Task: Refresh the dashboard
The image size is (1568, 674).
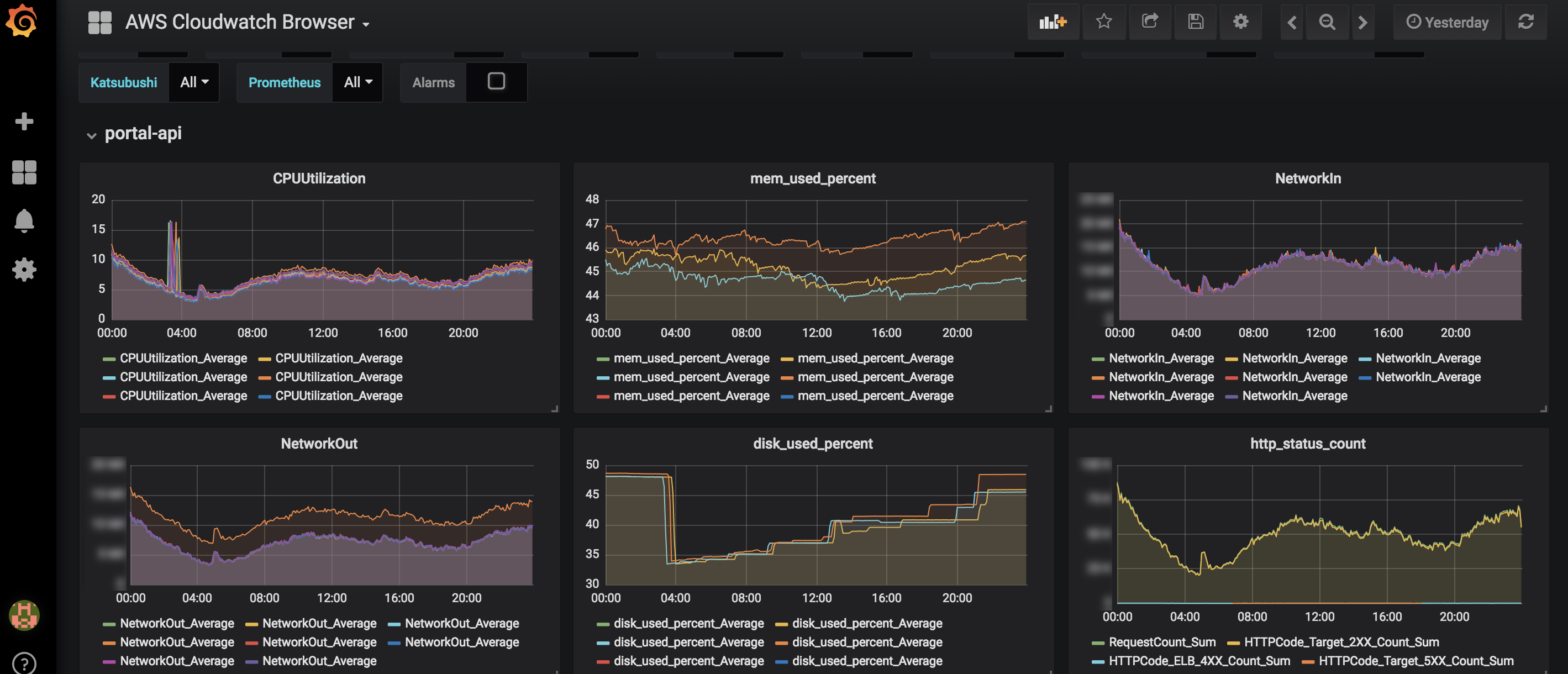Action: 1525,23
